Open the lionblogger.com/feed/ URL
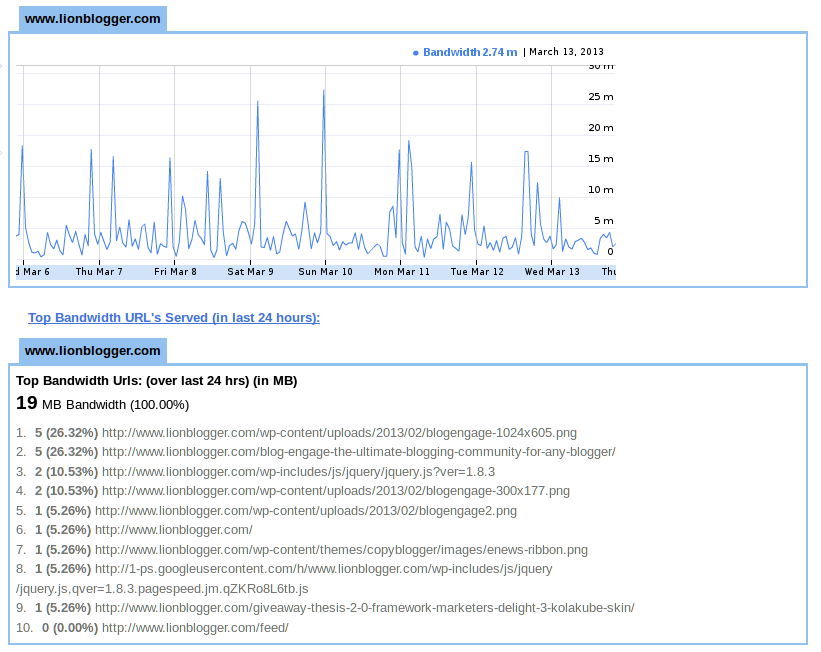 pos(195,627)
